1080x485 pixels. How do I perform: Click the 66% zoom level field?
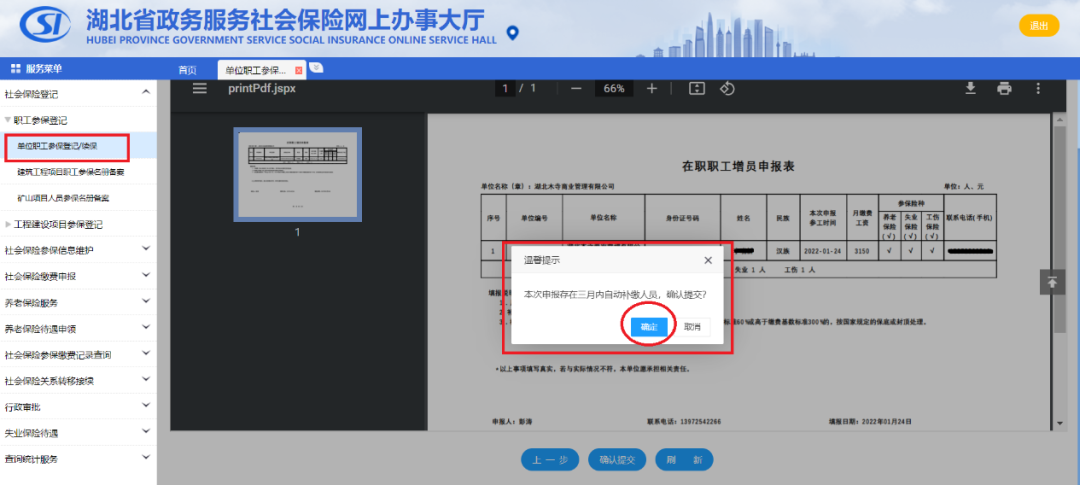[614, 88]
